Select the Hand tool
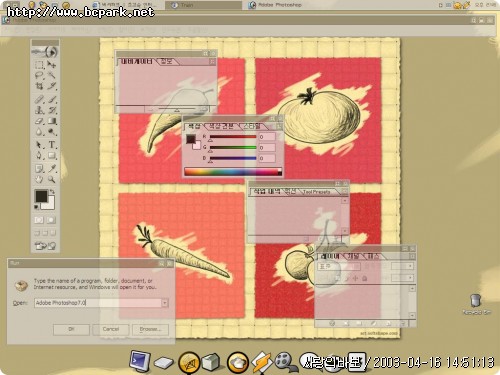Image resolution: width=500 pixels, height=375 pixels. [39, 179]
